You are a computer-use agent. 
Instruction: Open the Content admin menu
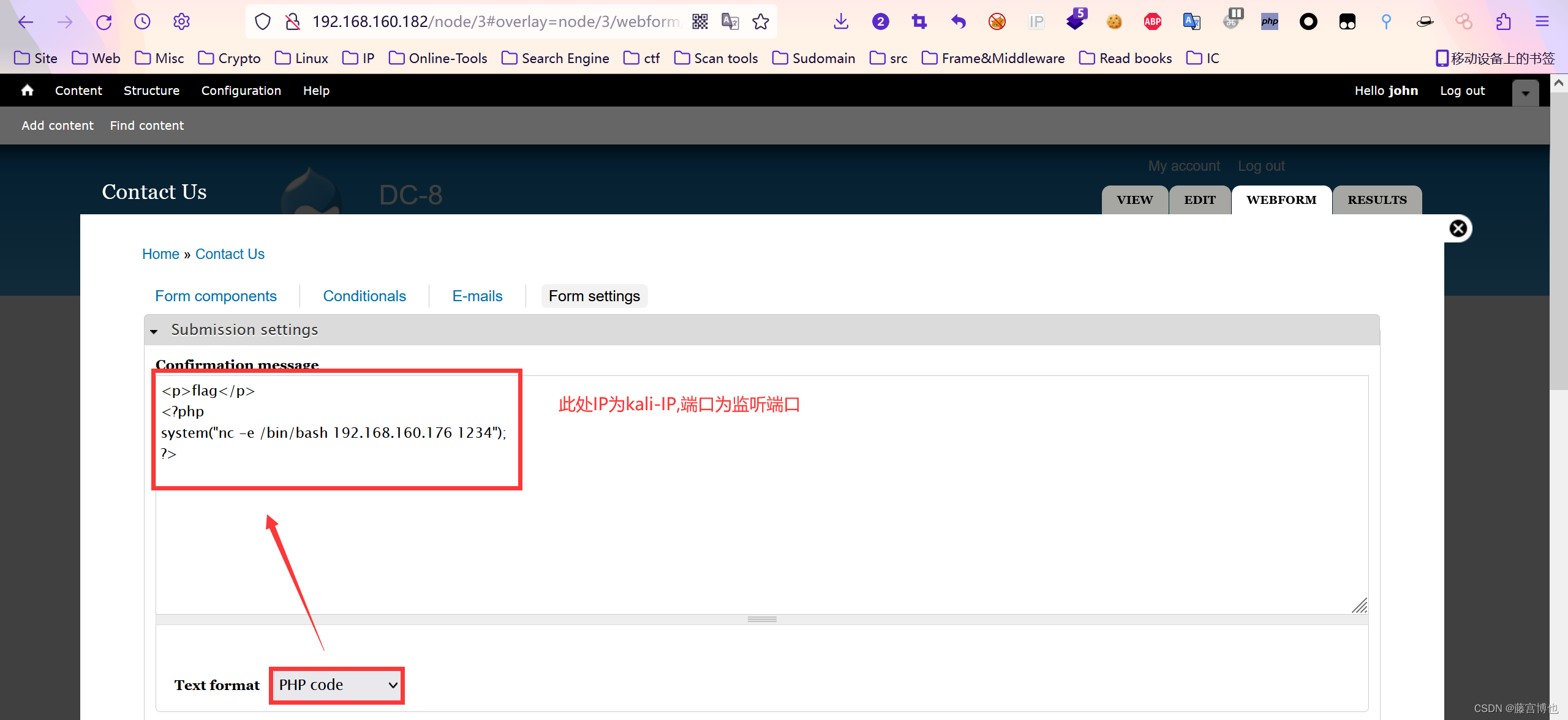click(78, 91)
